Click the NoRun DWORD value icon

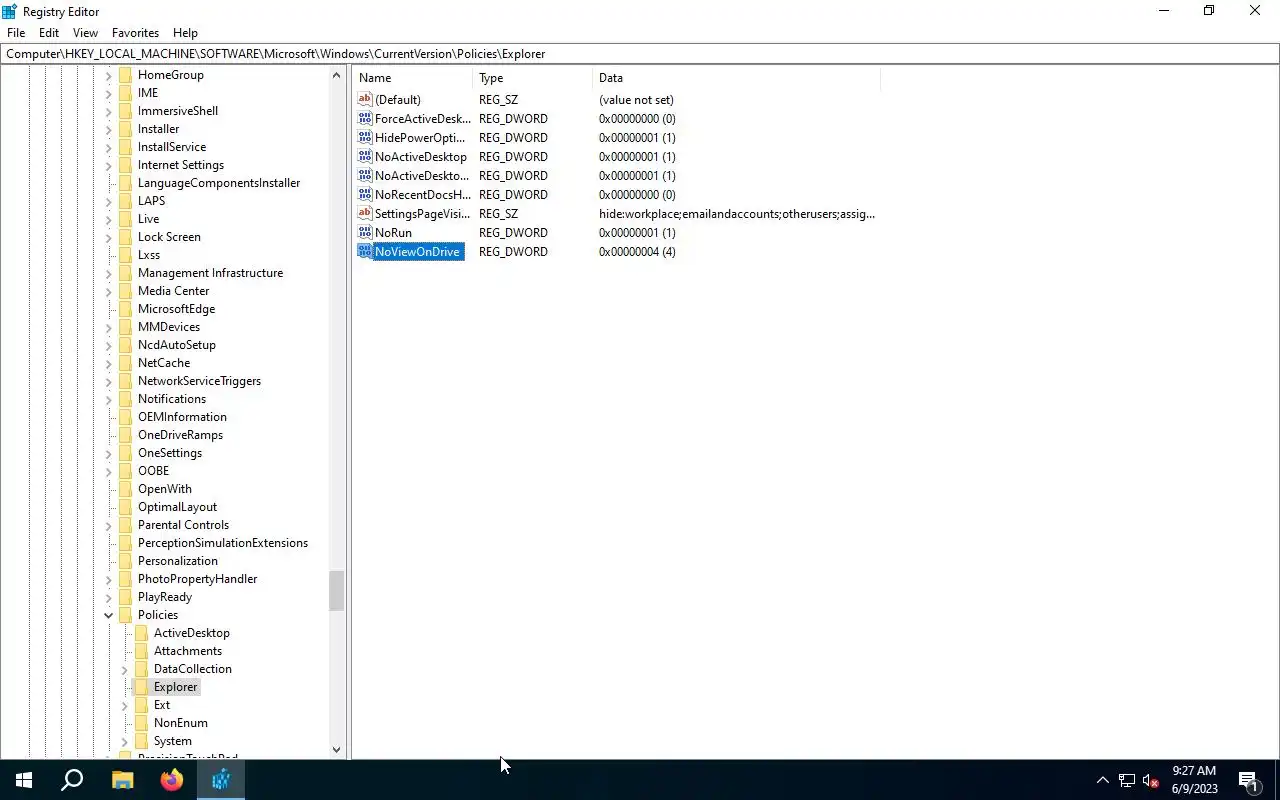[365, 233]
